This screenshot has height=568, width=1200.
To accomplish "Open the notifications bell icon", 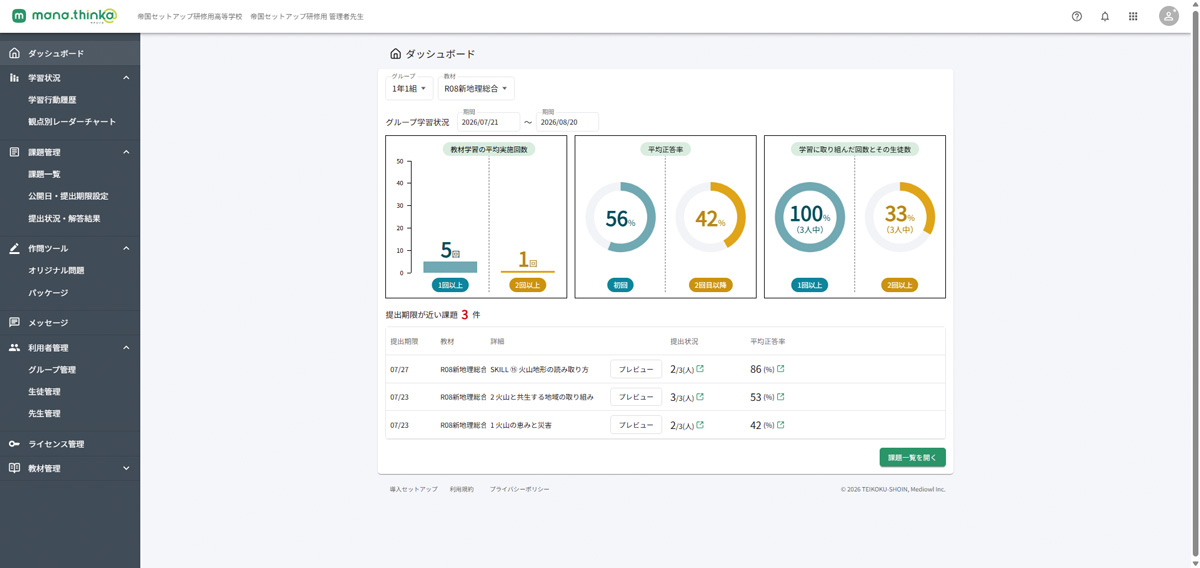I will [1105, 16].
